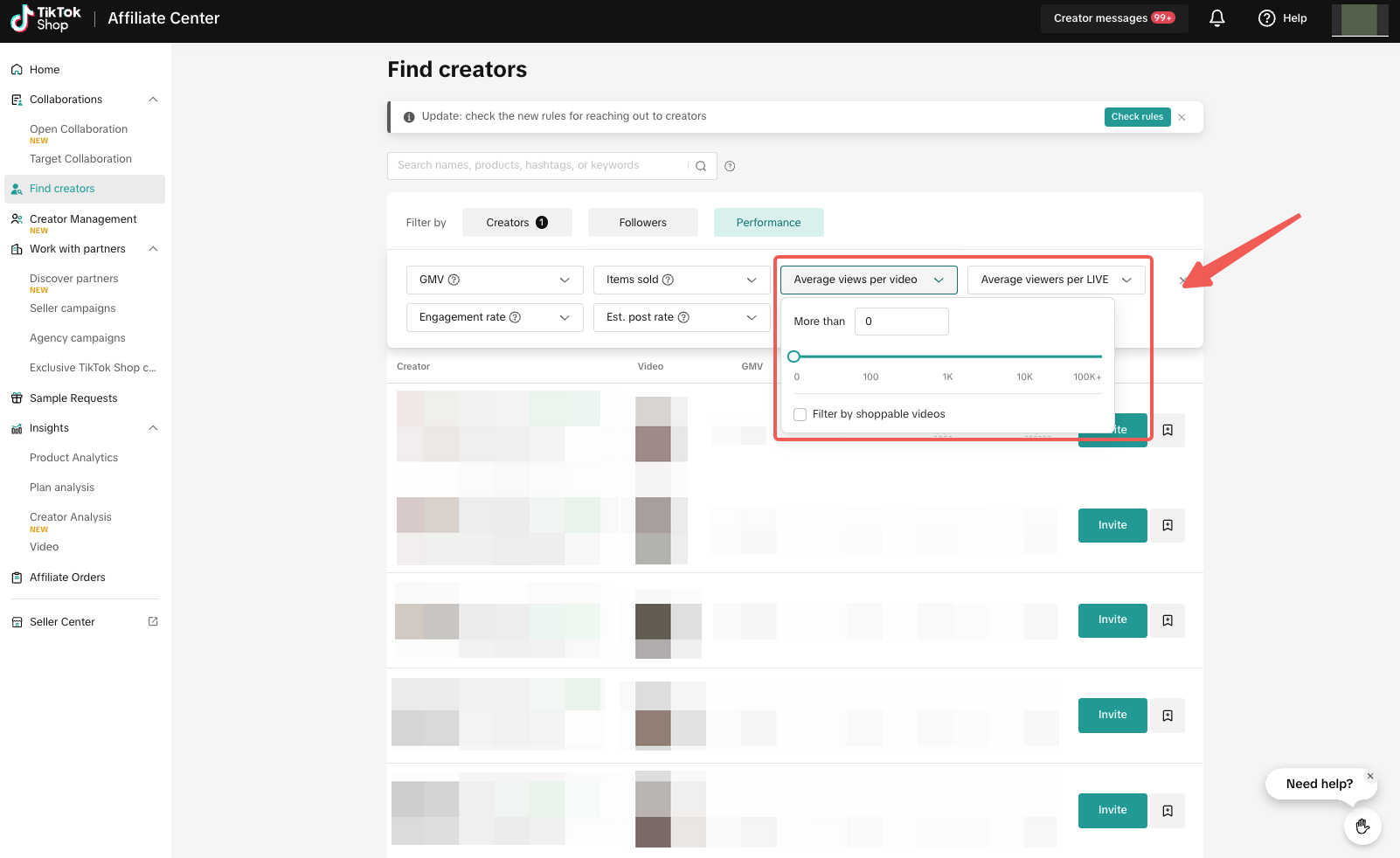1400x858 pixels.
Task: Enable Filter by shoppable videos checkbox
Action: coord(800,414)
